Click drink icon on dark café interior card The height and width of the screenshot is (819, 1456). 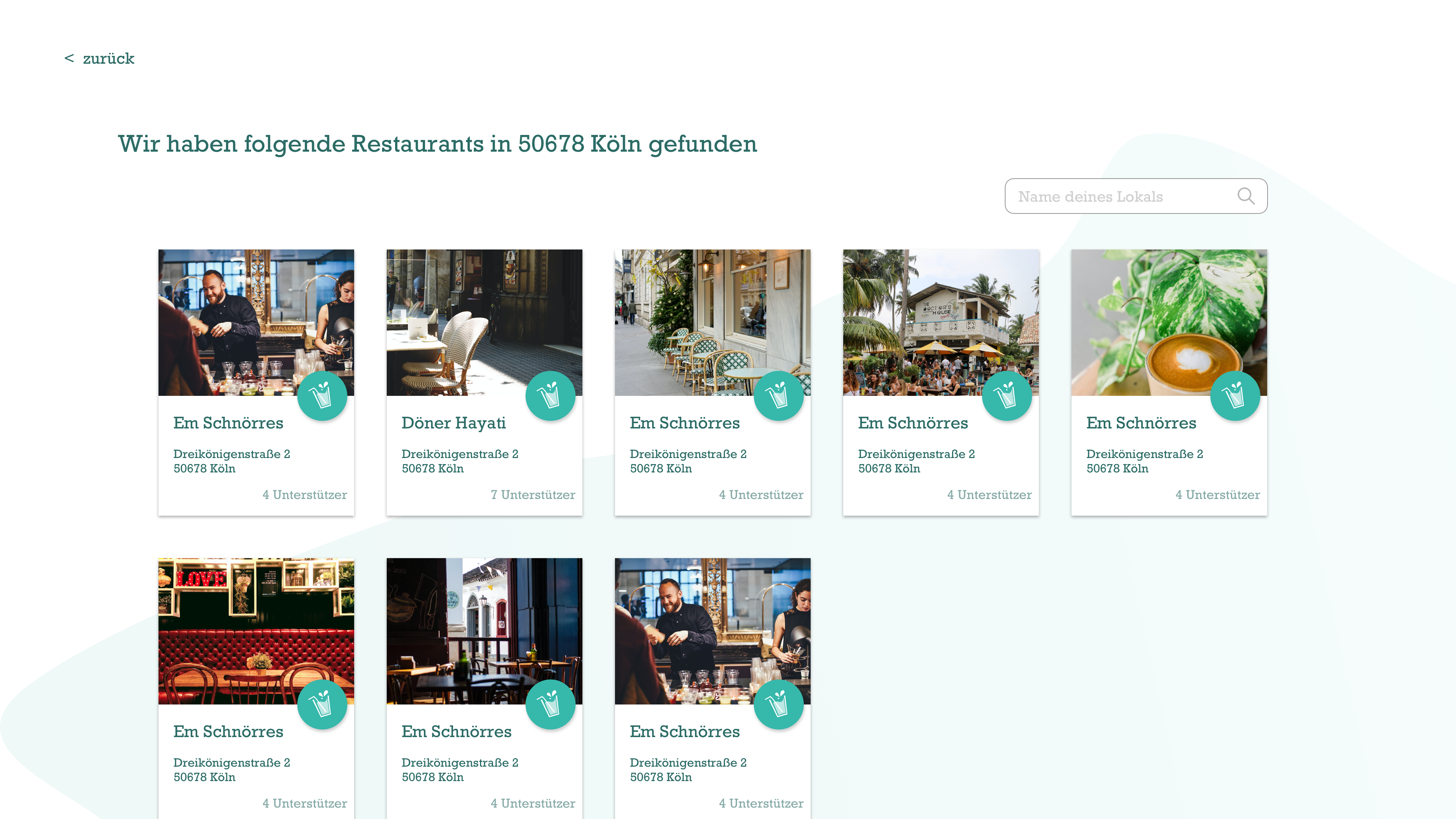pos(550,704)
